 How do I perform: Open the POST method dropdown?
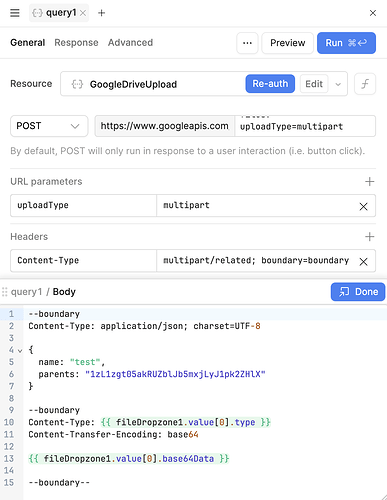pos(49,126)
